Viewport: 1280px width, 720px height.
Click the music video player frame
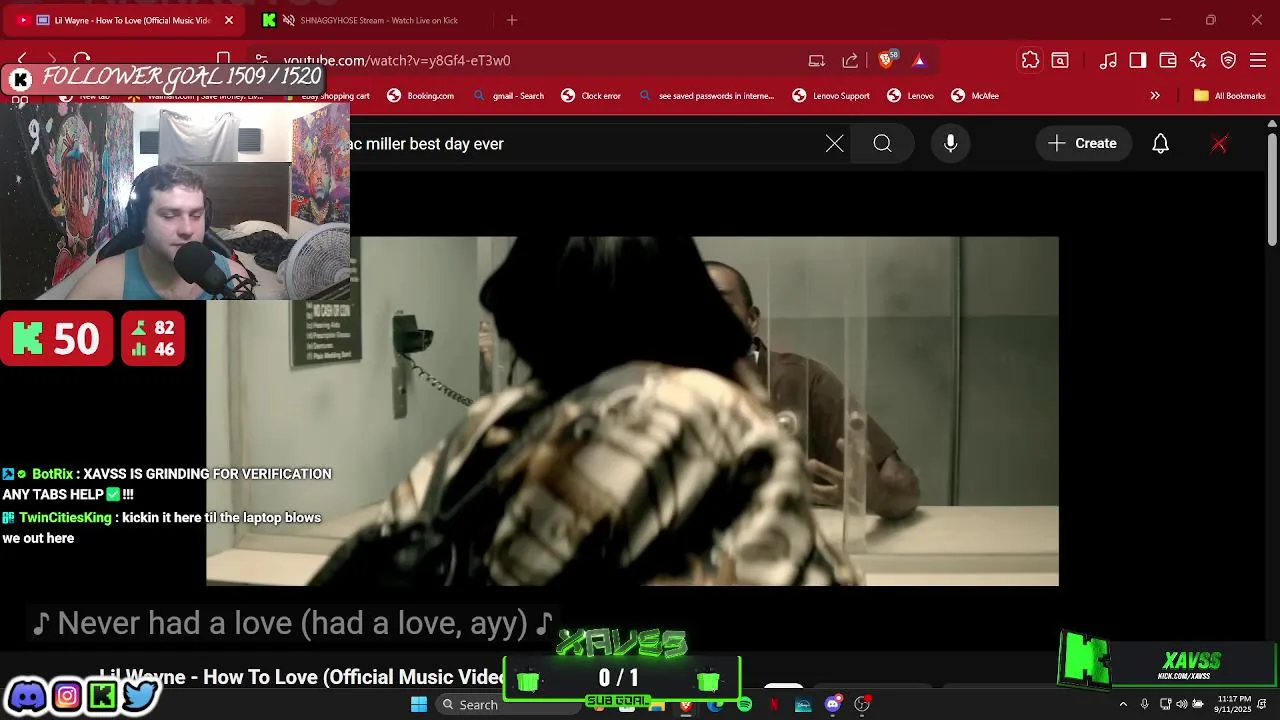coord(632,411)
